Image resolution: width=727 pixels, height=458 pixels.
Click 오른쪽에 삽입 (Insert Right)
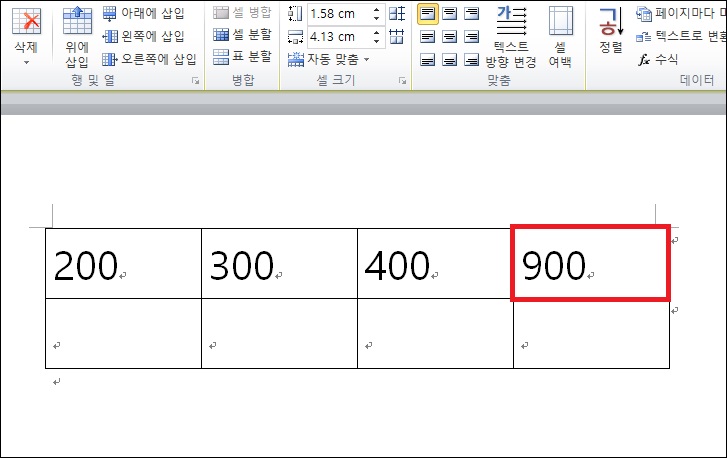point(149,59)
